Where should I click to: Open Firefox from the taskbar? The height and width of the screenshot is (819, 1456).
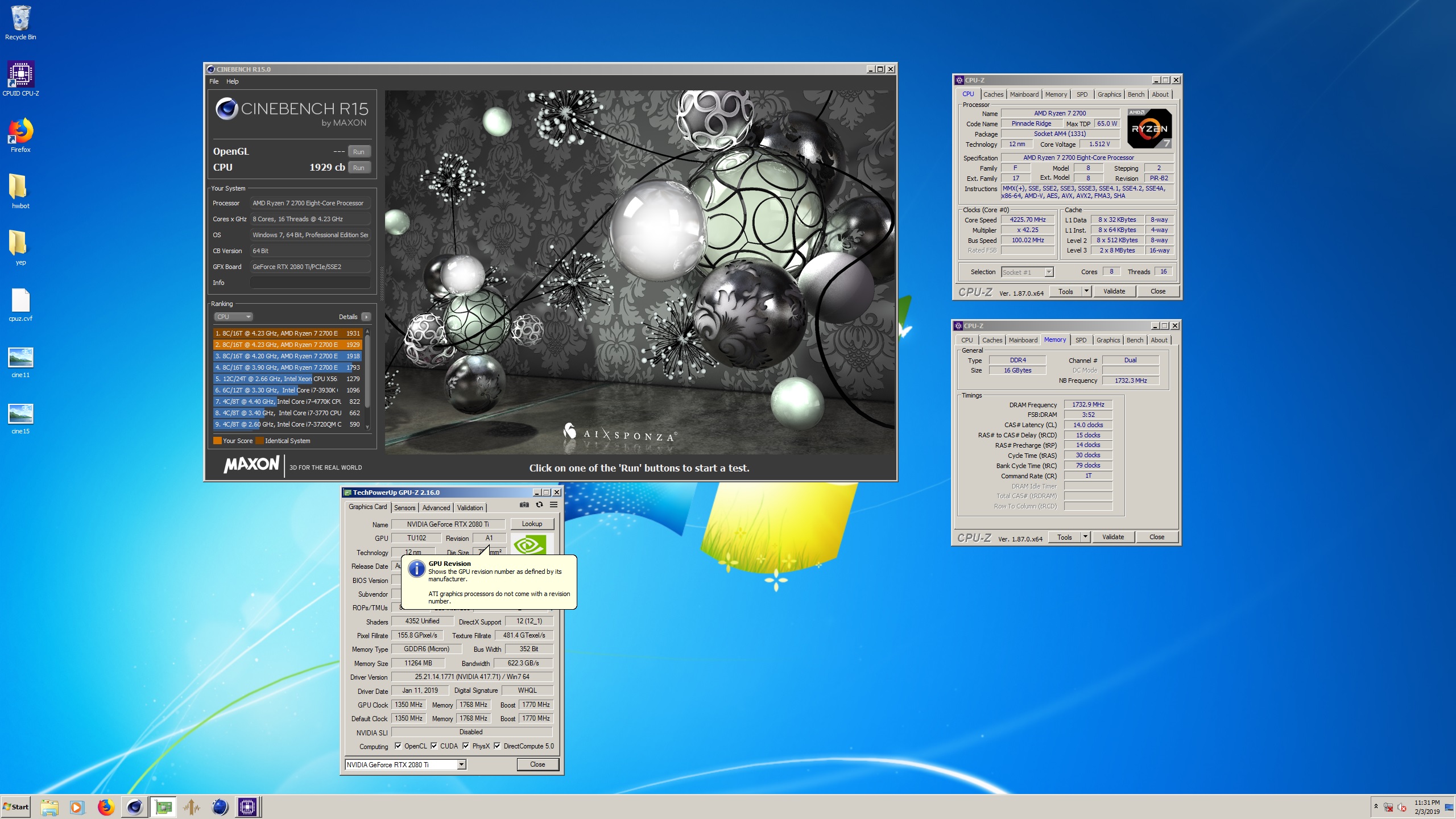pos(106,806)
